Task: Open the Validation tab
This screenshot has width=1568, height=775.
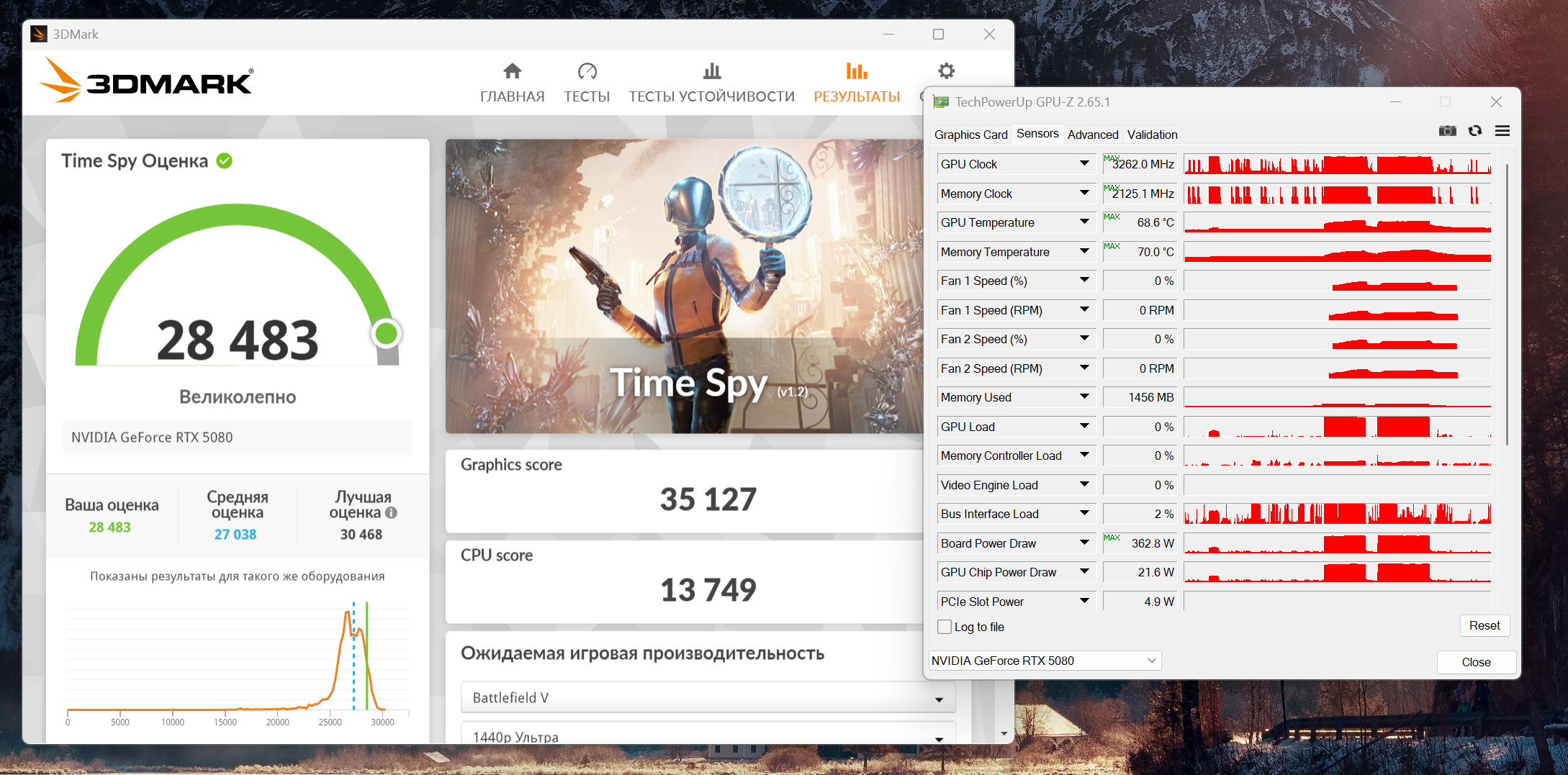Action: (1152, 135)
